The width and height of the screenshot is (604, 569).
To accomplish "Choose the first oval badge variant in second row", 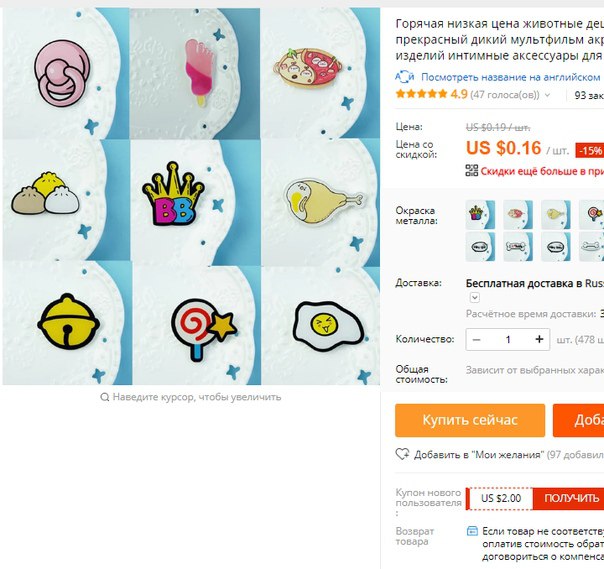I will pyautogui.click(x=480, y=247).
